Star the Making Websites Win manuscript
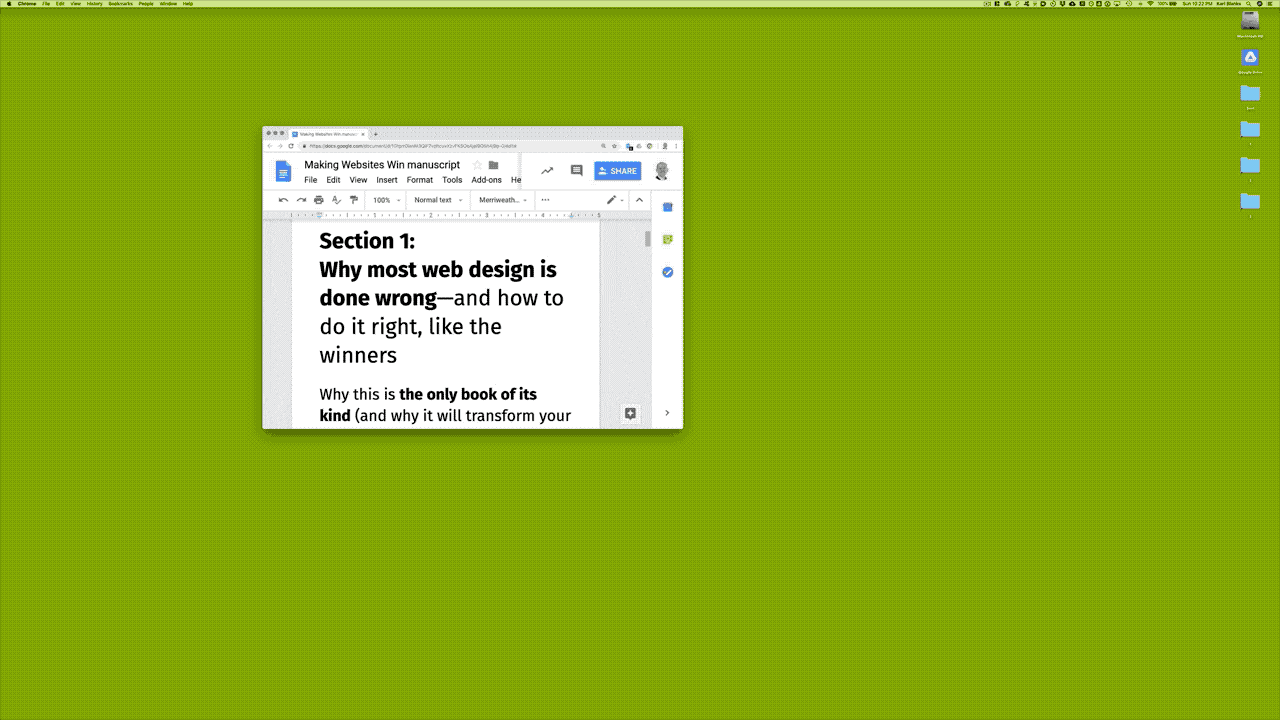This screenshot has width=1280, height=720. click(x=477, y=165)
